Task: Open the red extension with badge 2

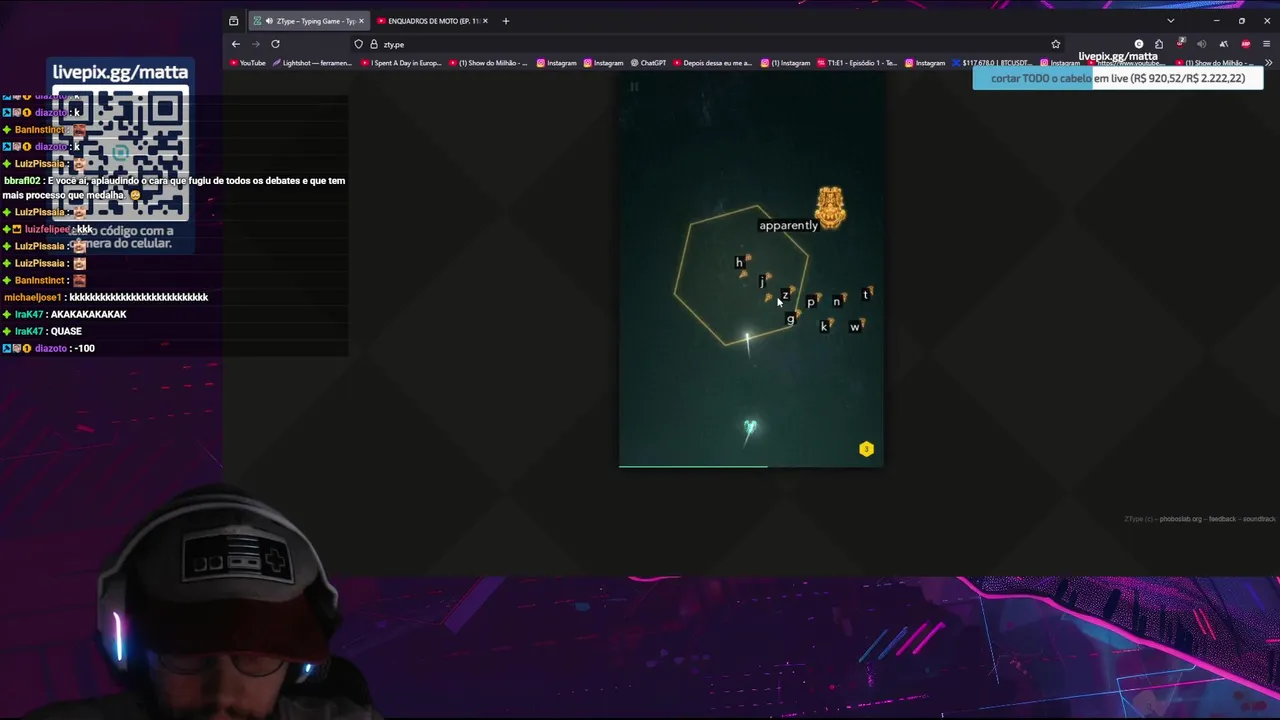Action: pyautogui.click(x=1180, y=44)
